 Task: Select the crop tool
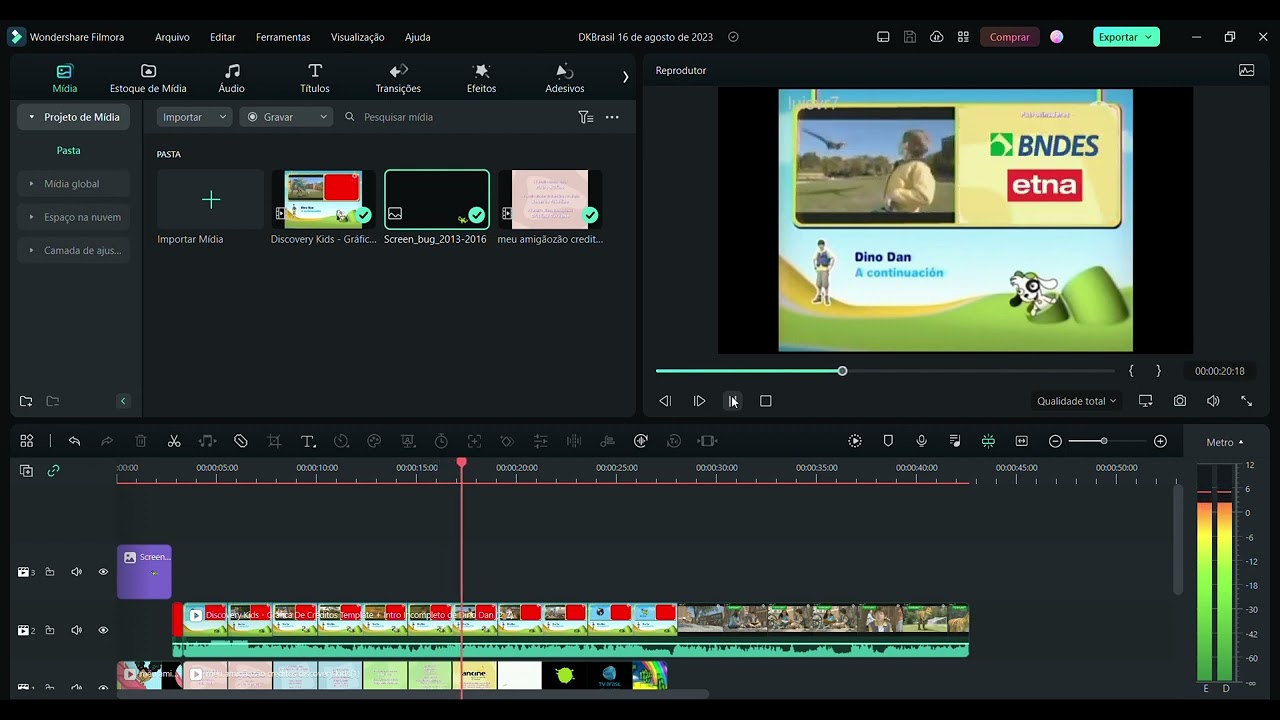coord(274,441)
